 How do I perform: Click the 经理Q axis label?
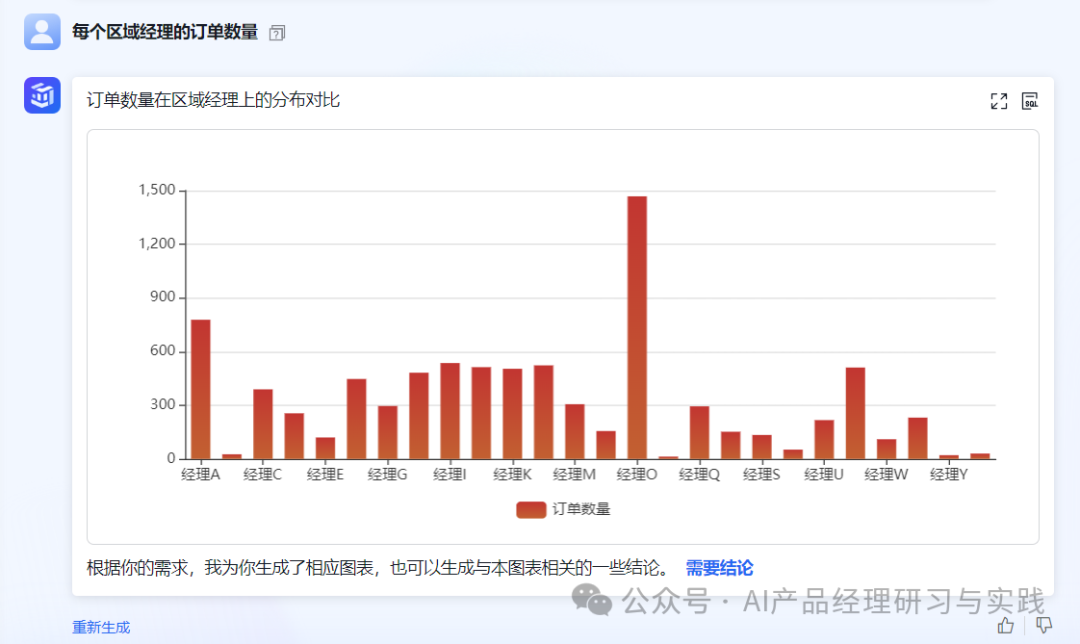pos(699,475)
